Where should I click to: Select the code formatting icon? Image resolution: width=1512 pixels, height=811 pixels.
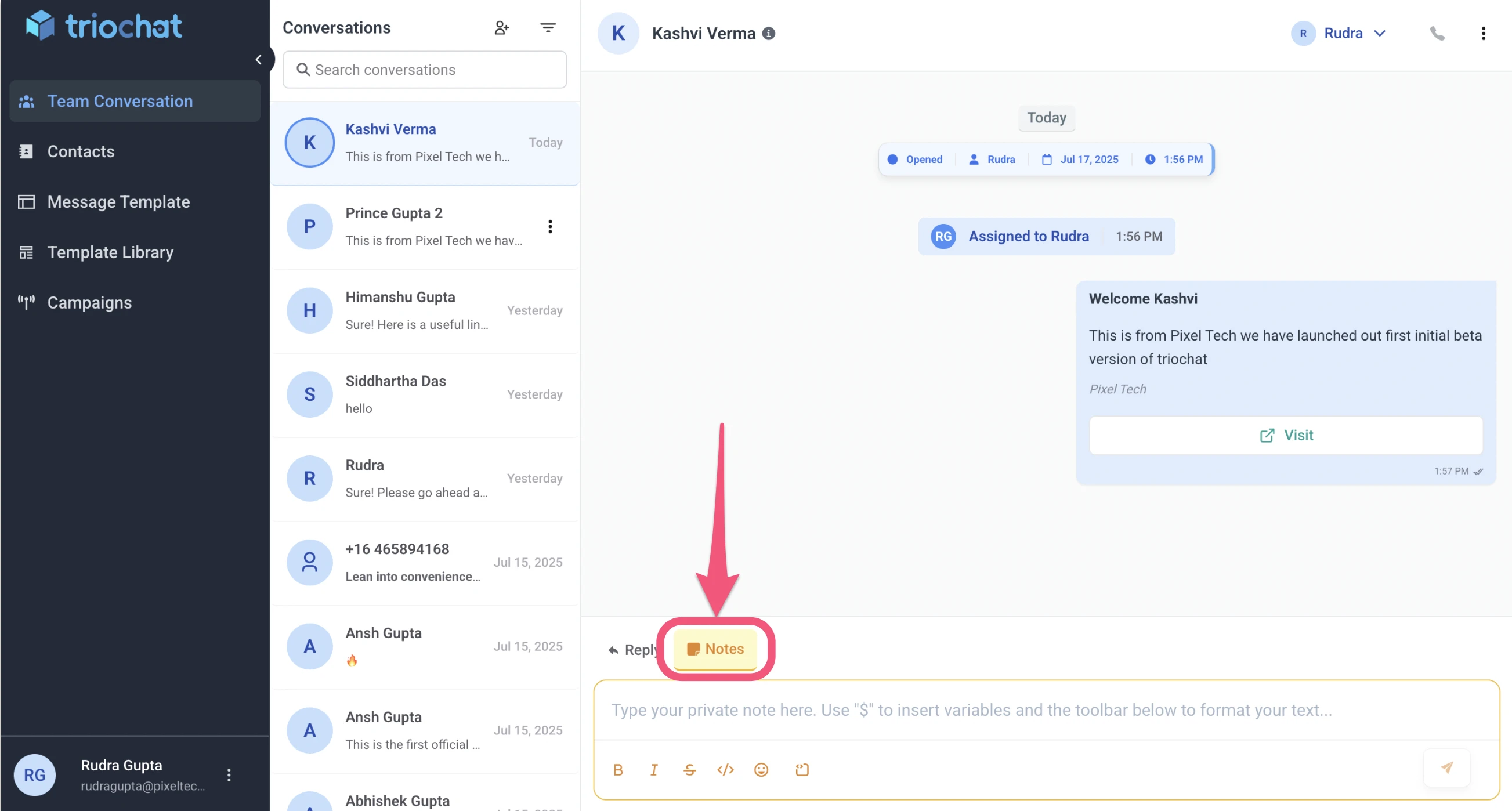[x=725, y=769]
